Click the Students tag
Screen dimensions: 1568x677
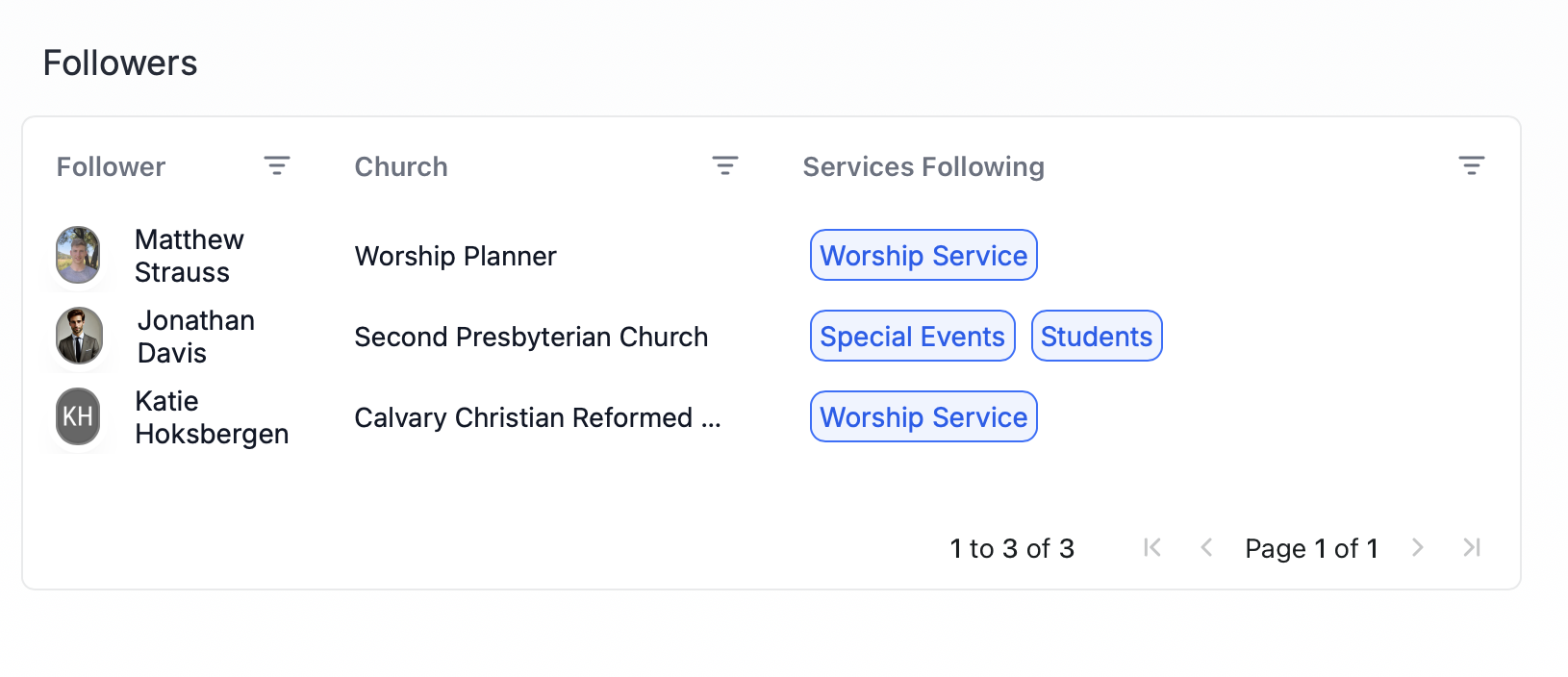[x=1096, y=337]
